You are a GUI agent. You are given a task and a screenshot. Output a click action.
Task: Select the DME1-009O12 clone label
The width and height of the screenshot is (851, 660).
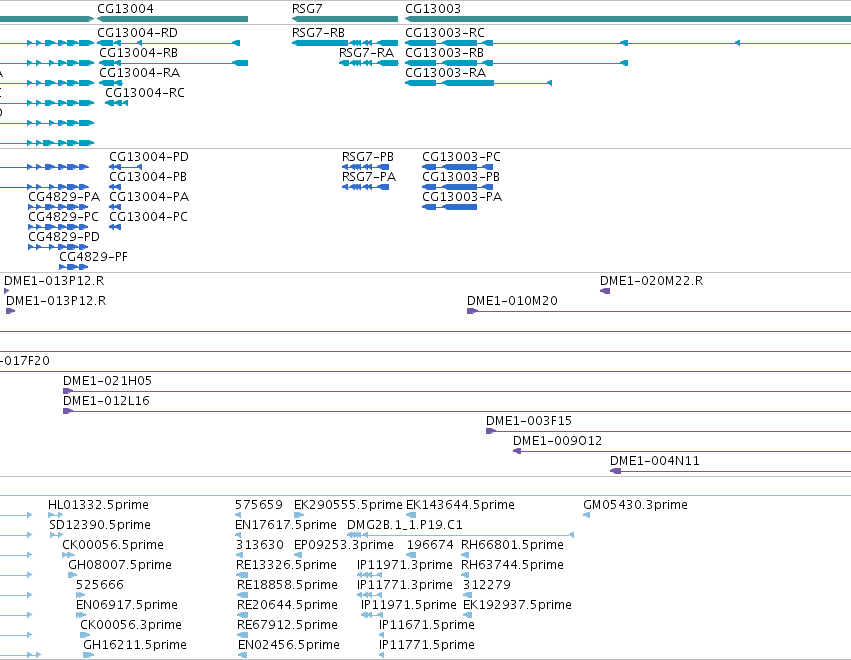[557, 441]
